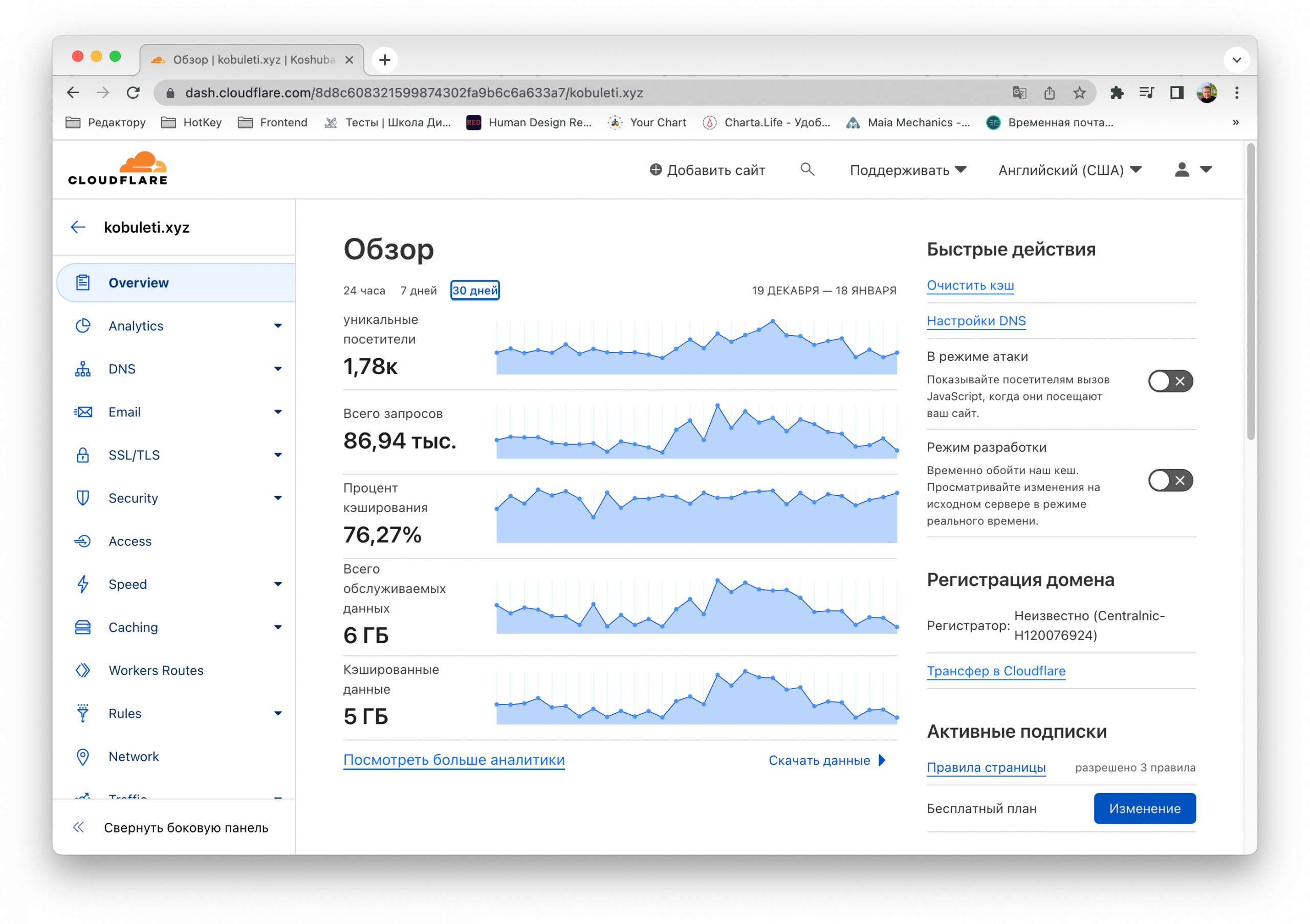The image size is (1310, 924).
Task: Reload the page with the browser refresh icon
Action: click(x=133, y=93)
